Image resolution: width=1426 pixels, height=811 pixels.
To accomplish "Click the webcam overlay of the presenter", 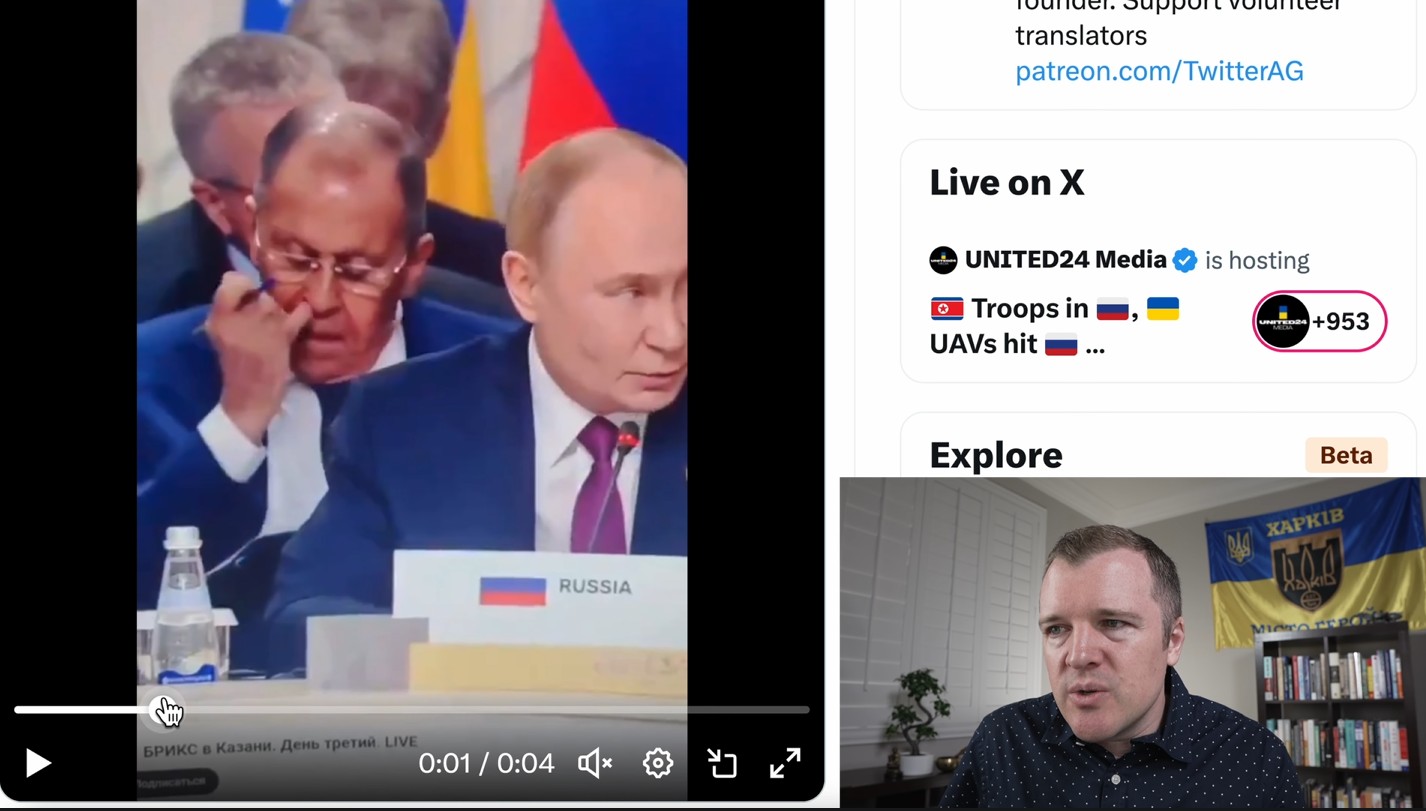I will click(1132, 643).
